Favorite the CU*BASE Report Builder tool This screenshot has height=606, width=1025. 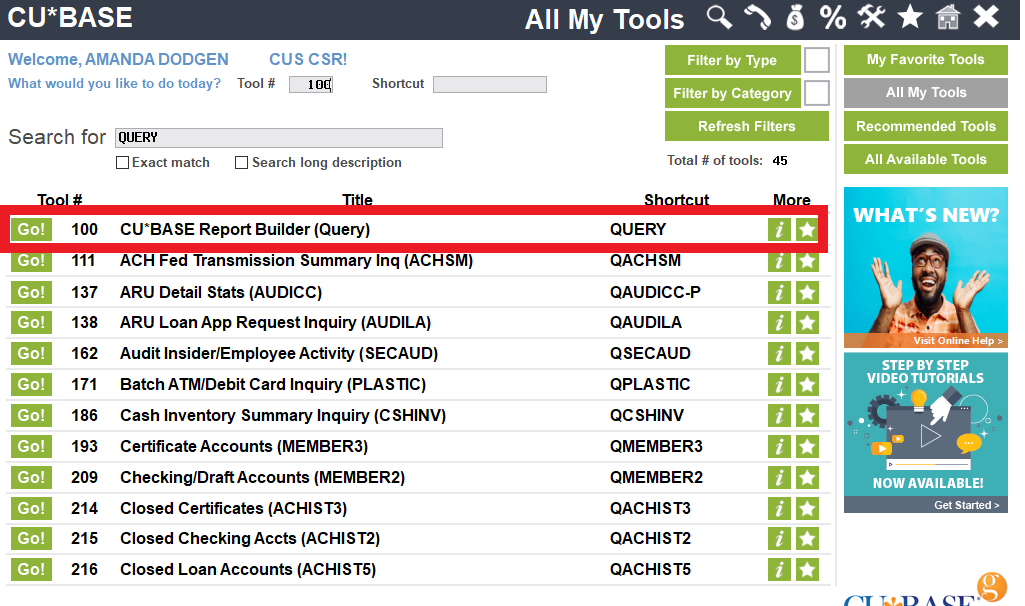pyautogui.click(x=807, y=229)
